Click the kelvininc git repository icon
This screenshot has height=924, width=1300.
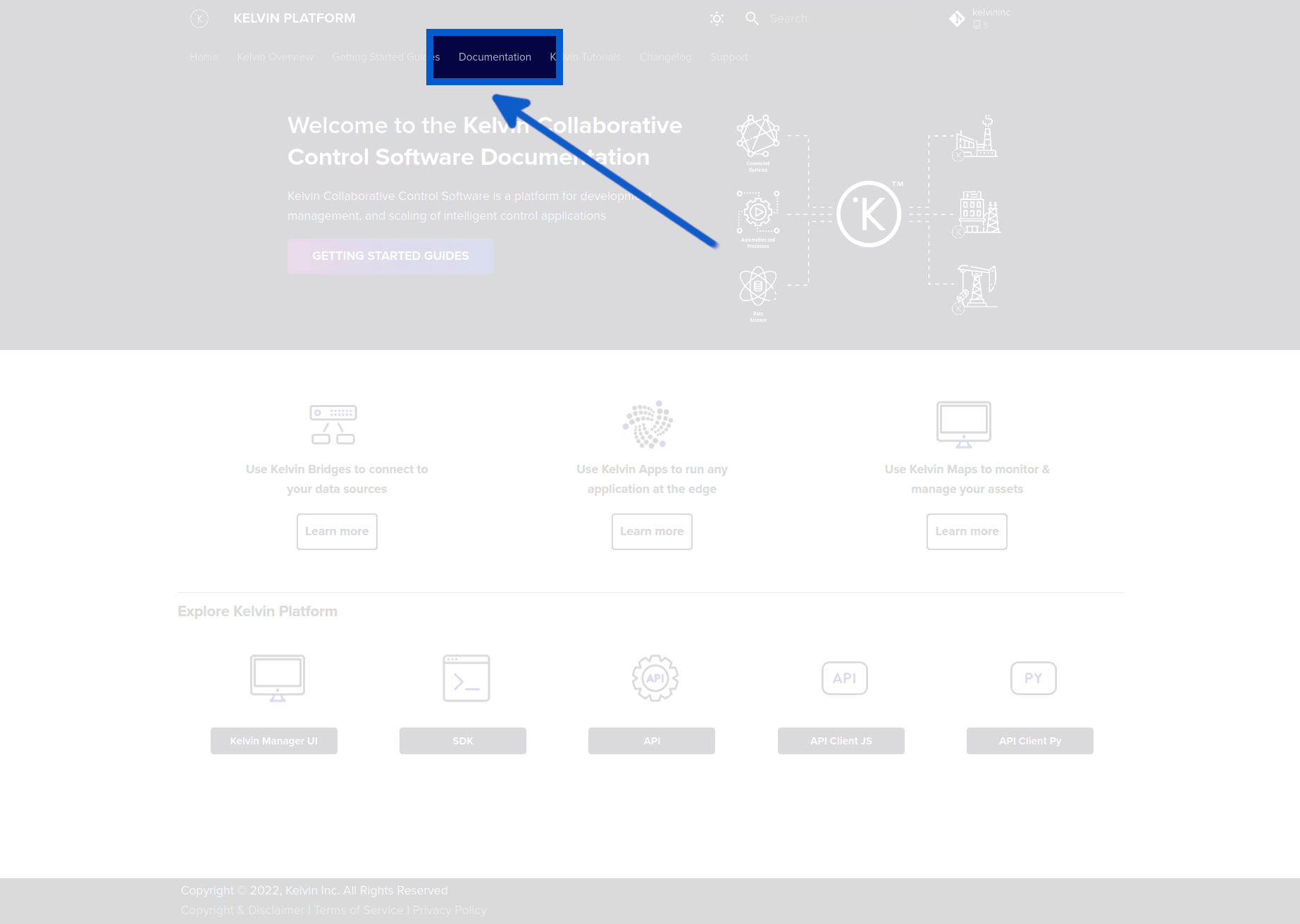tap(957, 18)
